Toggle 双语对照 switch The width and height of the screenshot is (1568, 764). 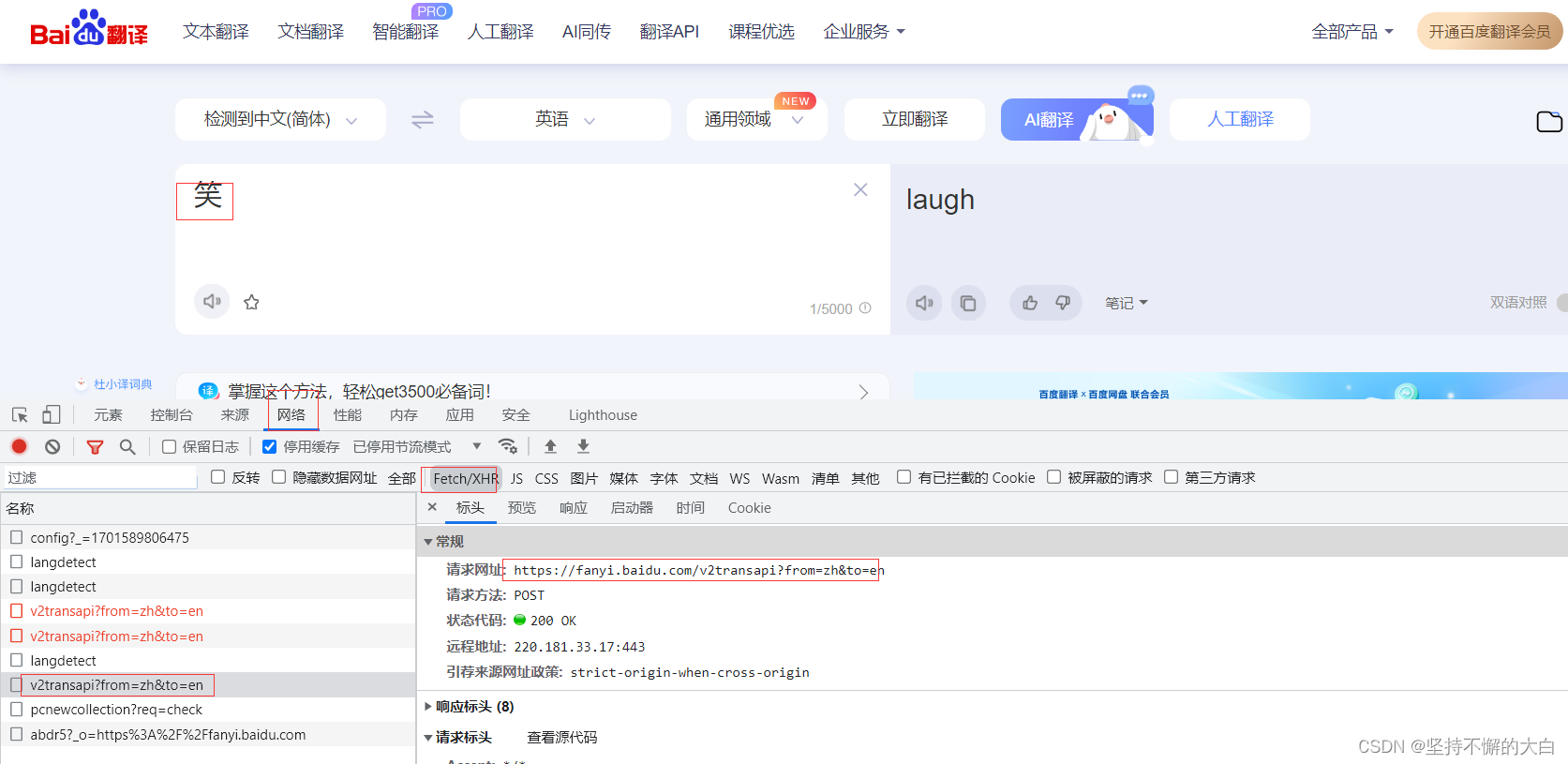click(1561, 303)
